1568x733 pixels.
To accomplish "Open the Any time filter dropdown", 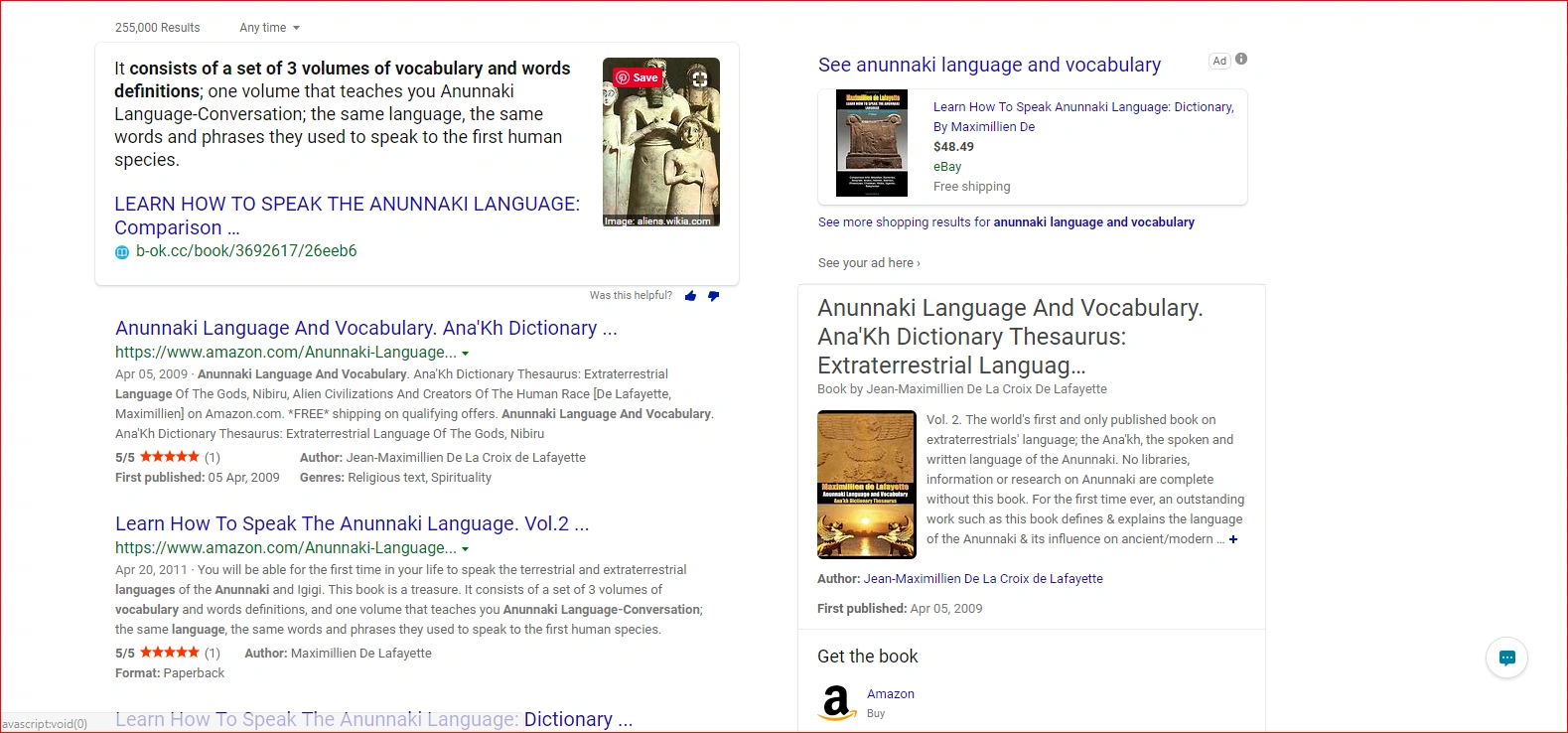I will (269, 28).
